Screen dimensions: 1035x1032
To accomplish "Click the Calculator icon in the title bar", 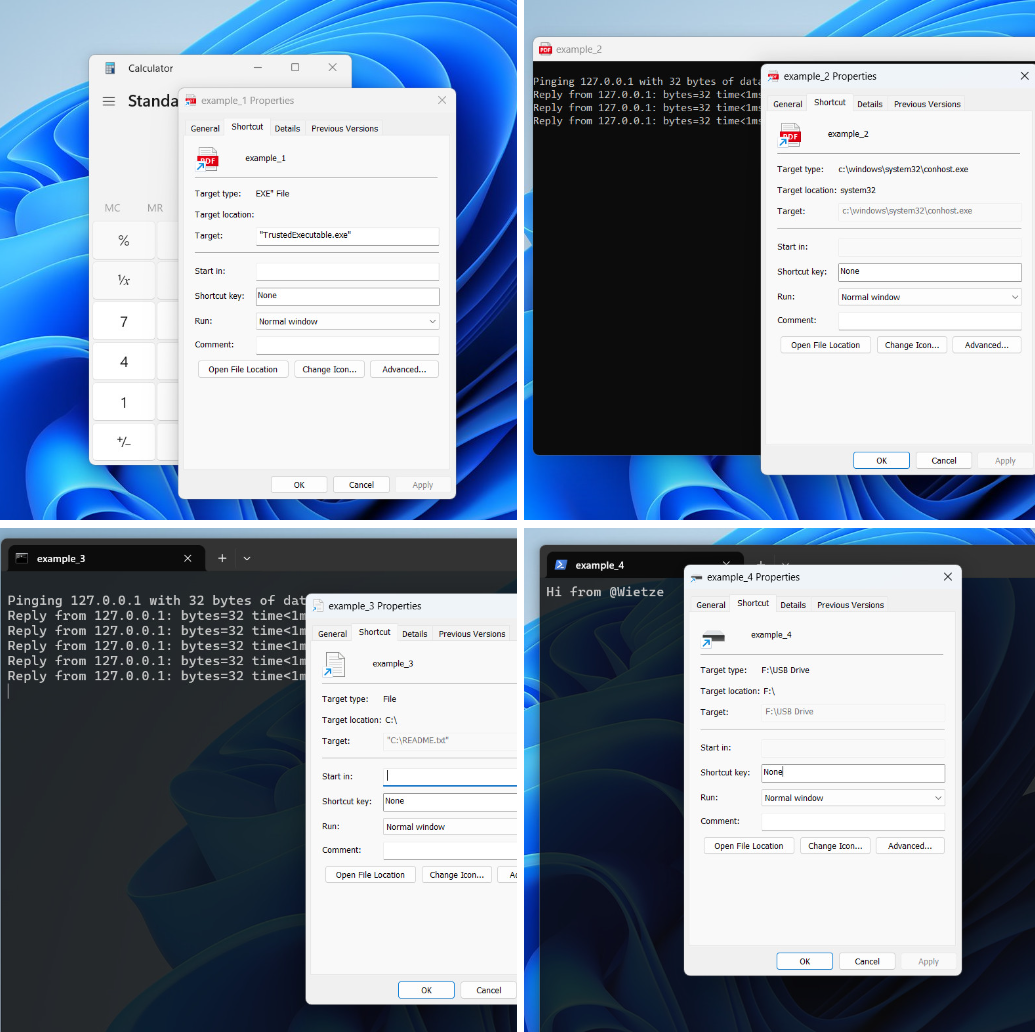I will tap(109, 67).
